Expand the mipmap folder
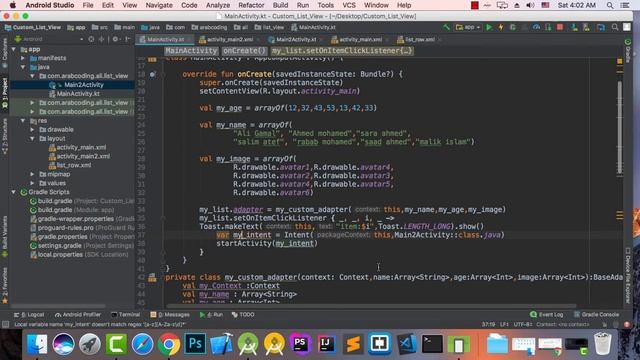 pyautogui.click(x=32, y=174)
